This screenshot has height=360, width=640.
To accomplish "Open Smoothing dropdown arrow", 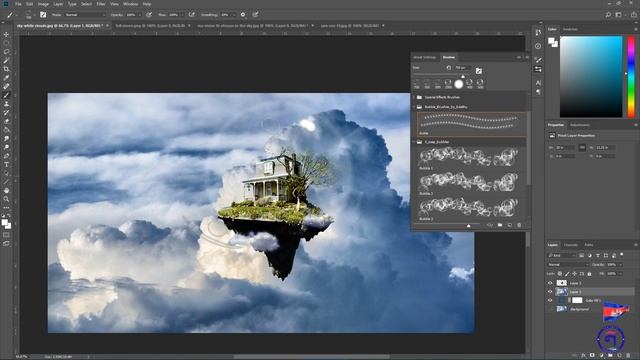I will [233, 15].
